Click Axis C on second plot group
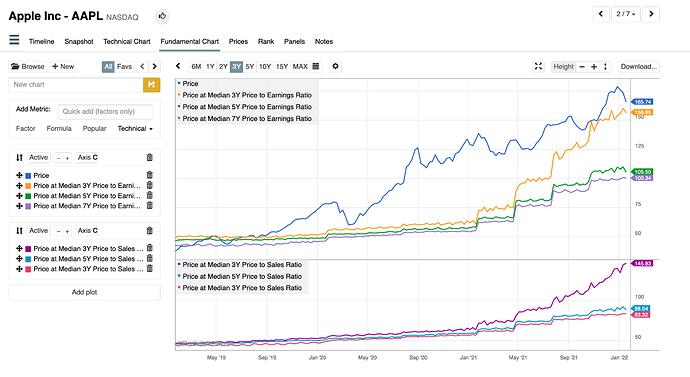The width and height of the screenshot is (690, 377). [x=87, y=231]
